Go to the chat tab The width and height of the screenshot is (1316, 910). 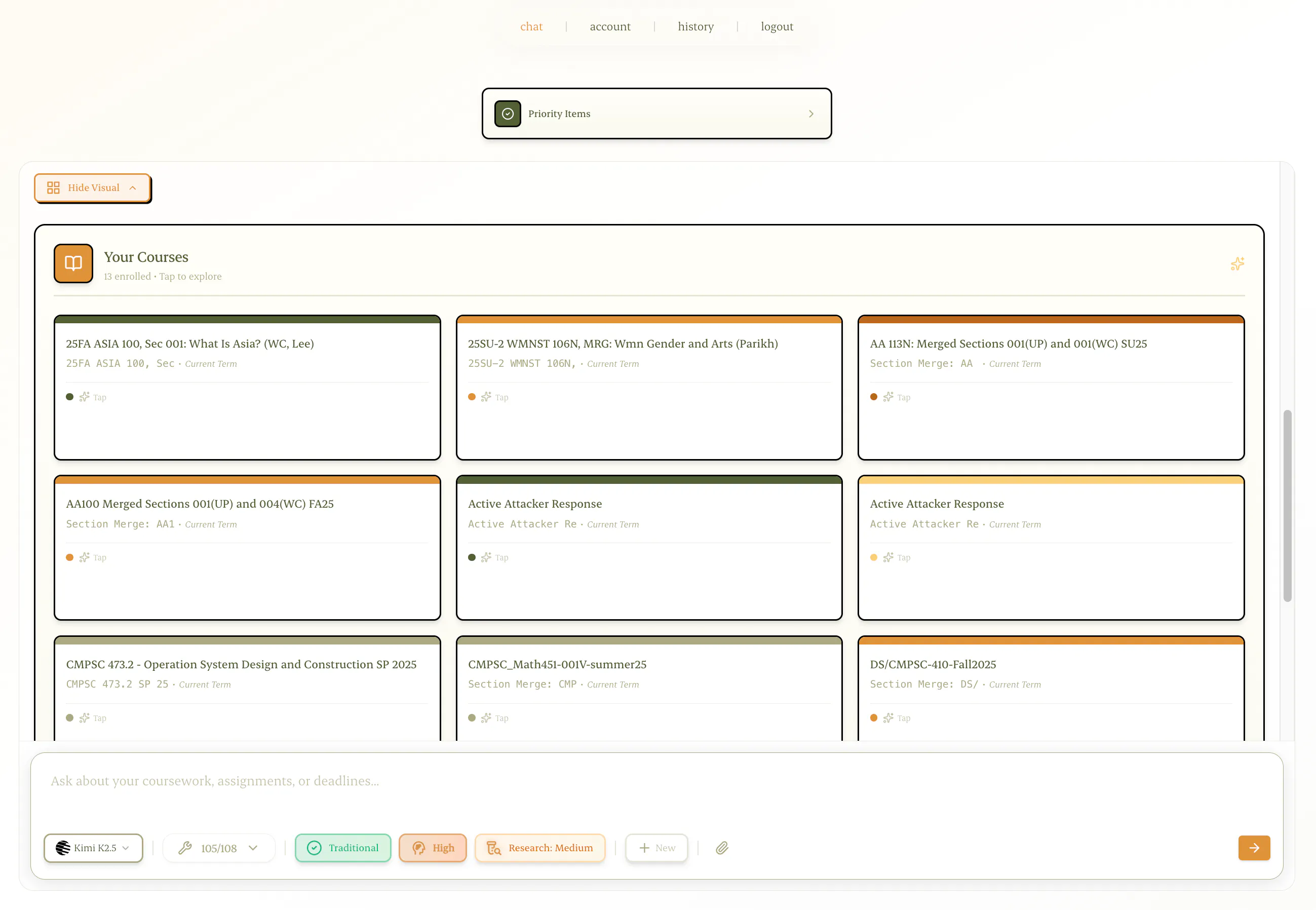pyautogui.click(x=531, y=26)
